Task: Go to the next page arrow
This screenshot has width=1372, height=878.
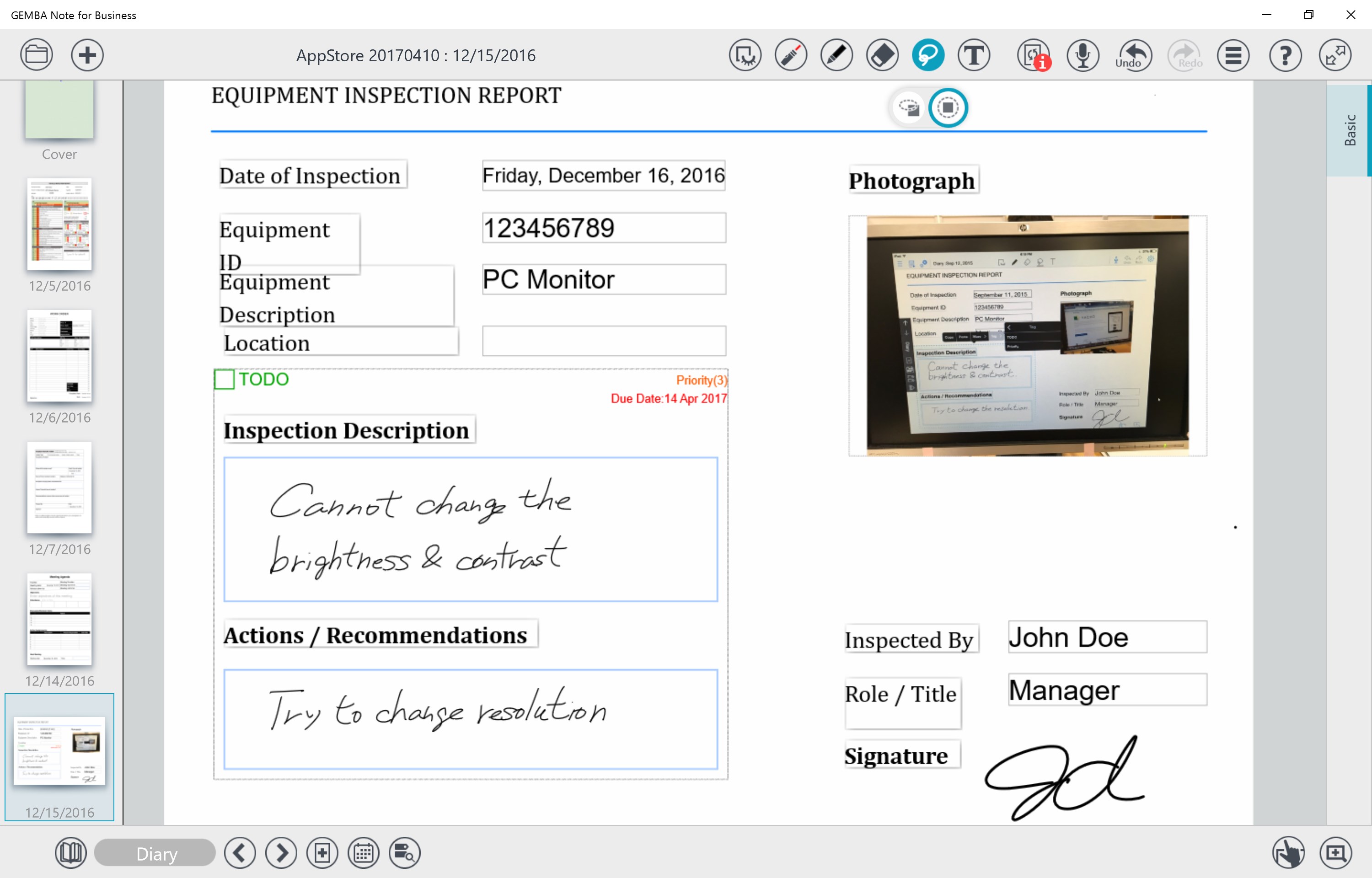Action: point(282,853)
